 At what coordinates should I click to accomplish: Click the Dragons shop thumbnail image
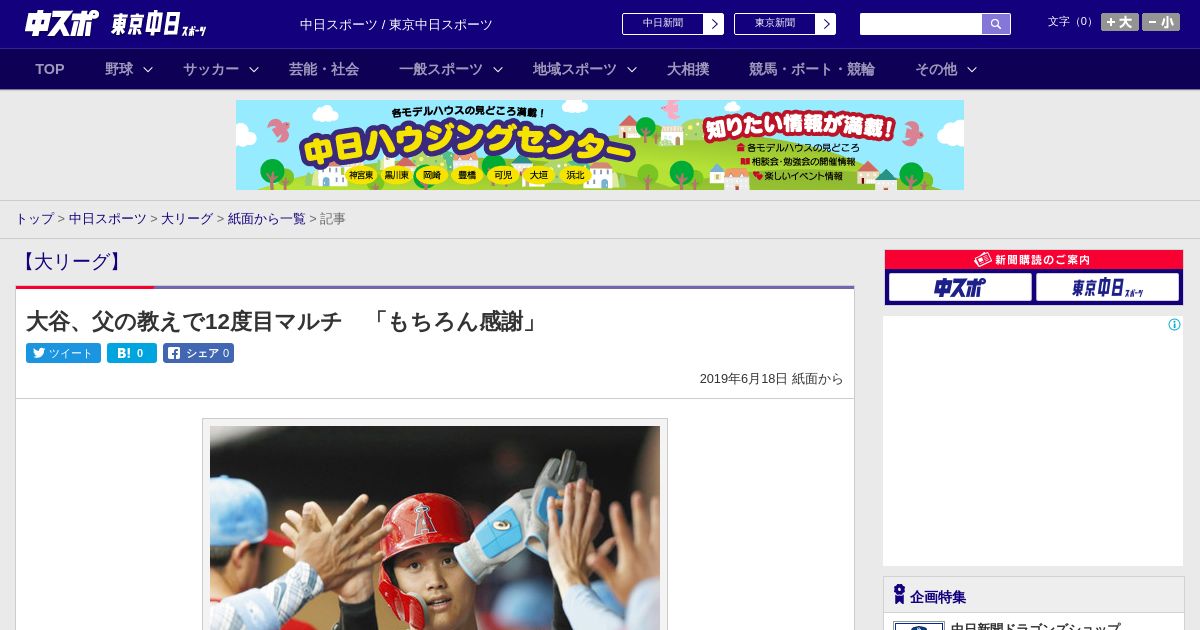point(919,626)
